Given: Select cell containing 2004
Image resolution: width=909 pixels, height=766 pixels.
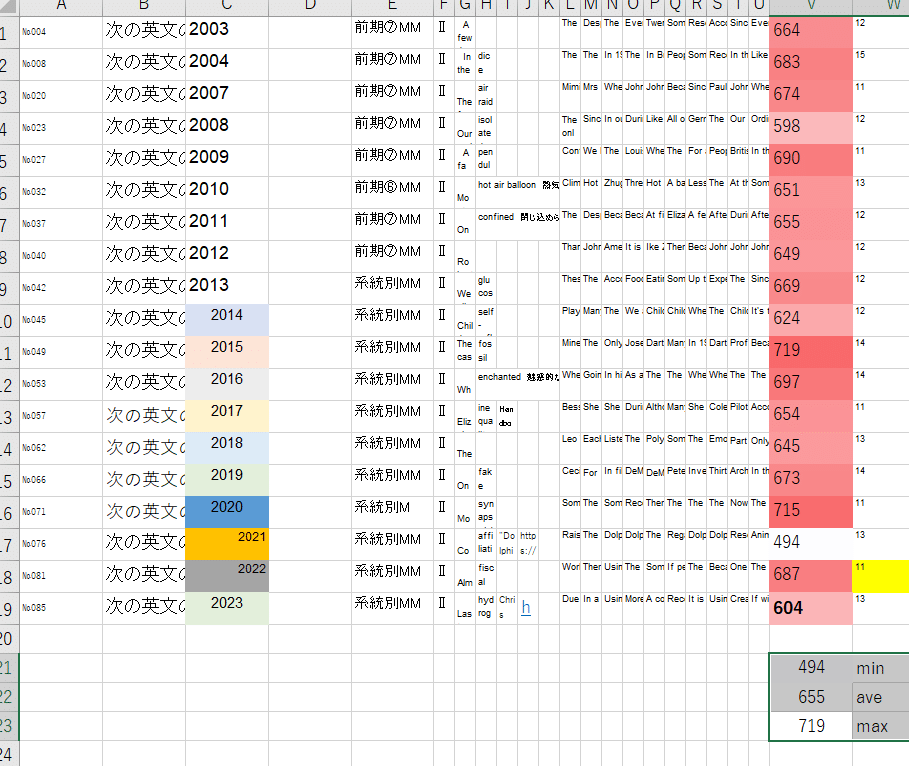Looking at the screenshot, I should 227,64.
